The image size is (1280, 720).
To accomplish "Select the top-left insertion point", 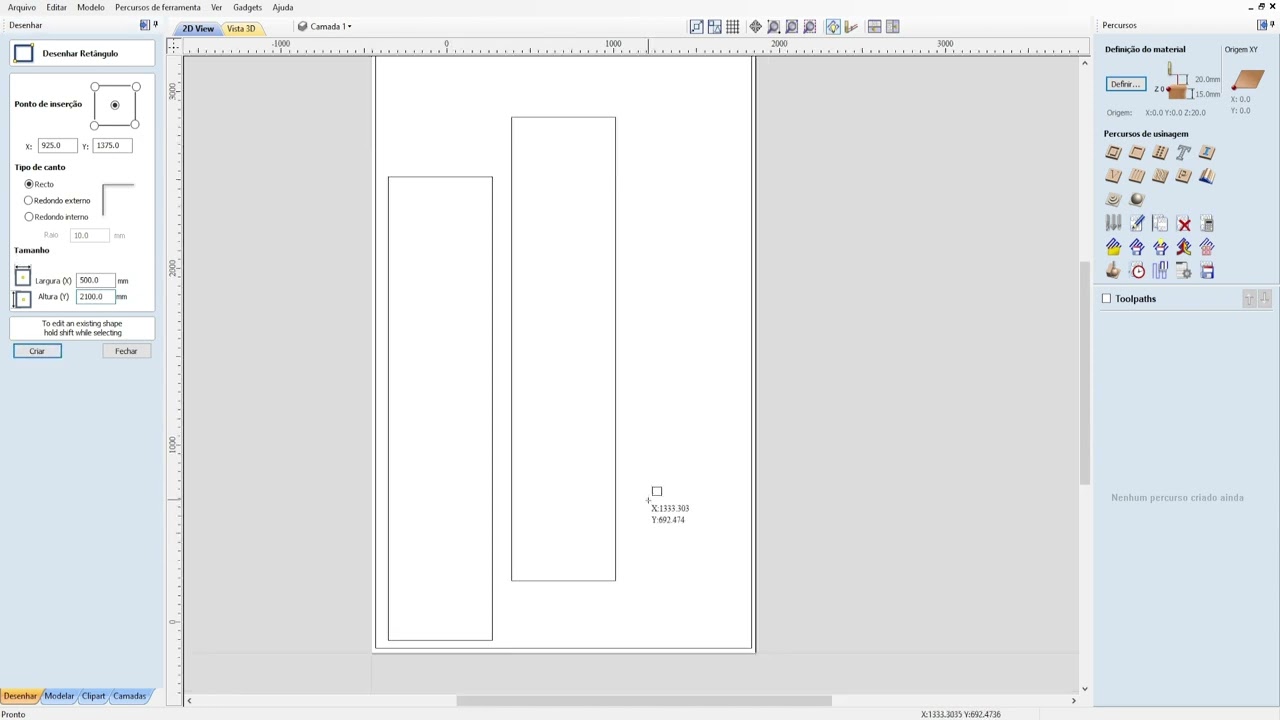I will (95, 87).
